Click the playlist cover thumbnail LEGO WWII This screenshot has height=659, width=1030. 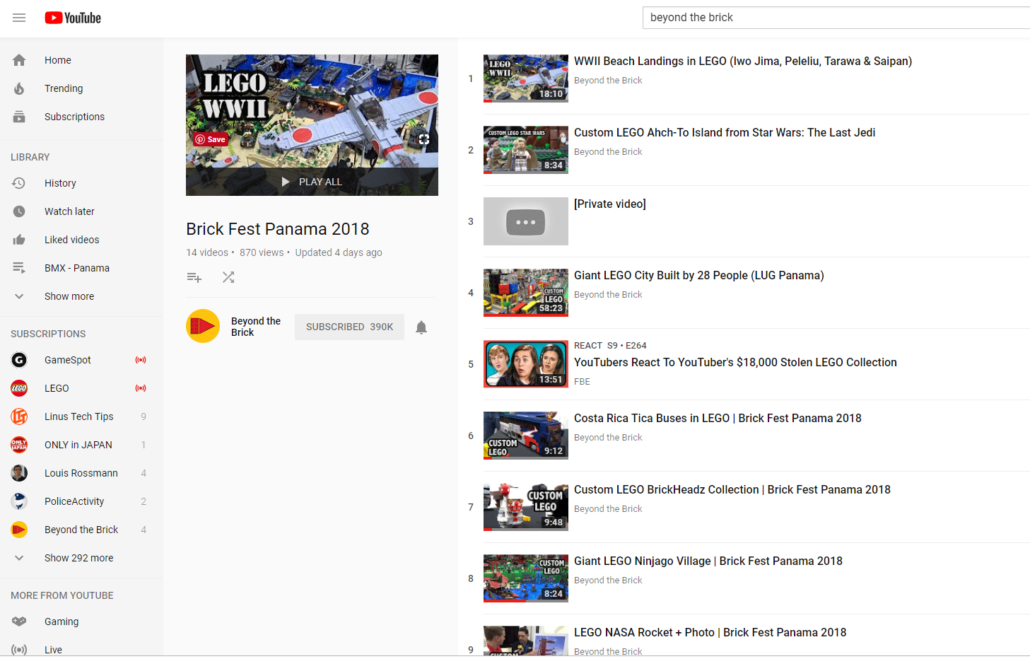(x=312, y=111)
